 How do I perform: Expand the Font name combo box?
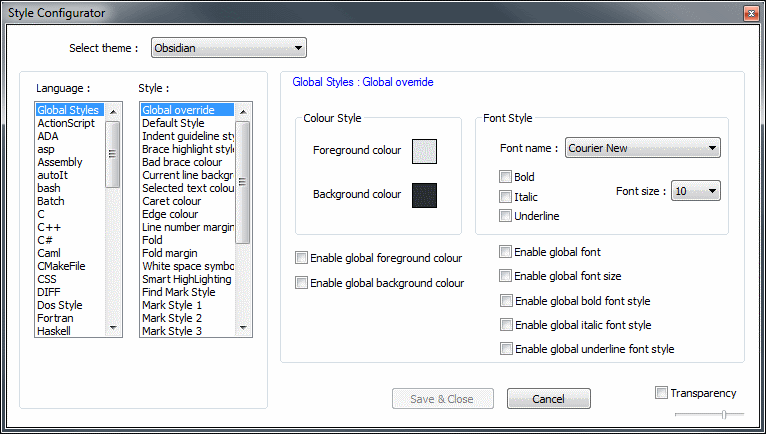(x=643, y=148)
